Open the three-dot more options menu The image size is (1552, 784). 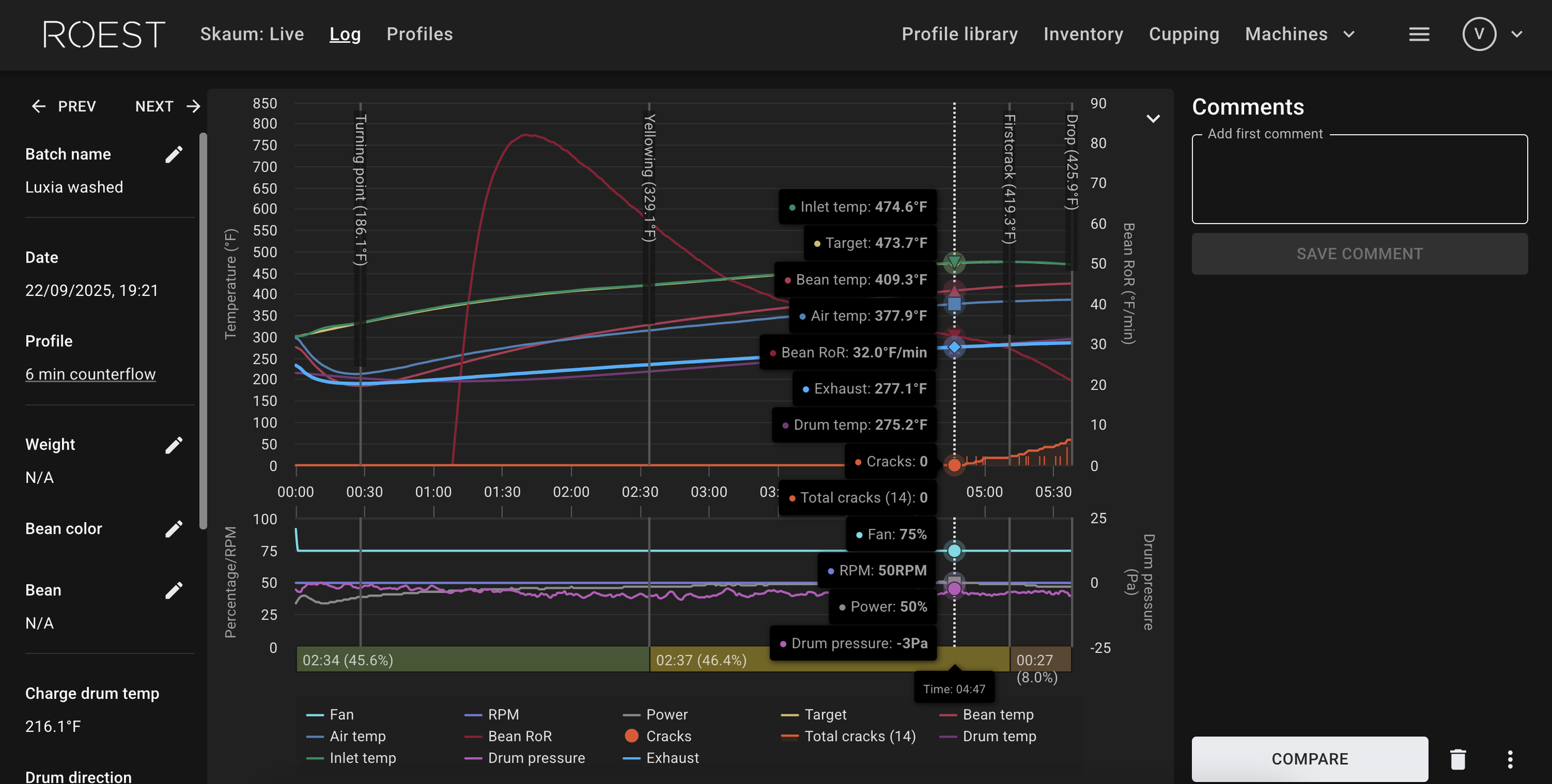pyautogui.click(x=1510, y=759)
